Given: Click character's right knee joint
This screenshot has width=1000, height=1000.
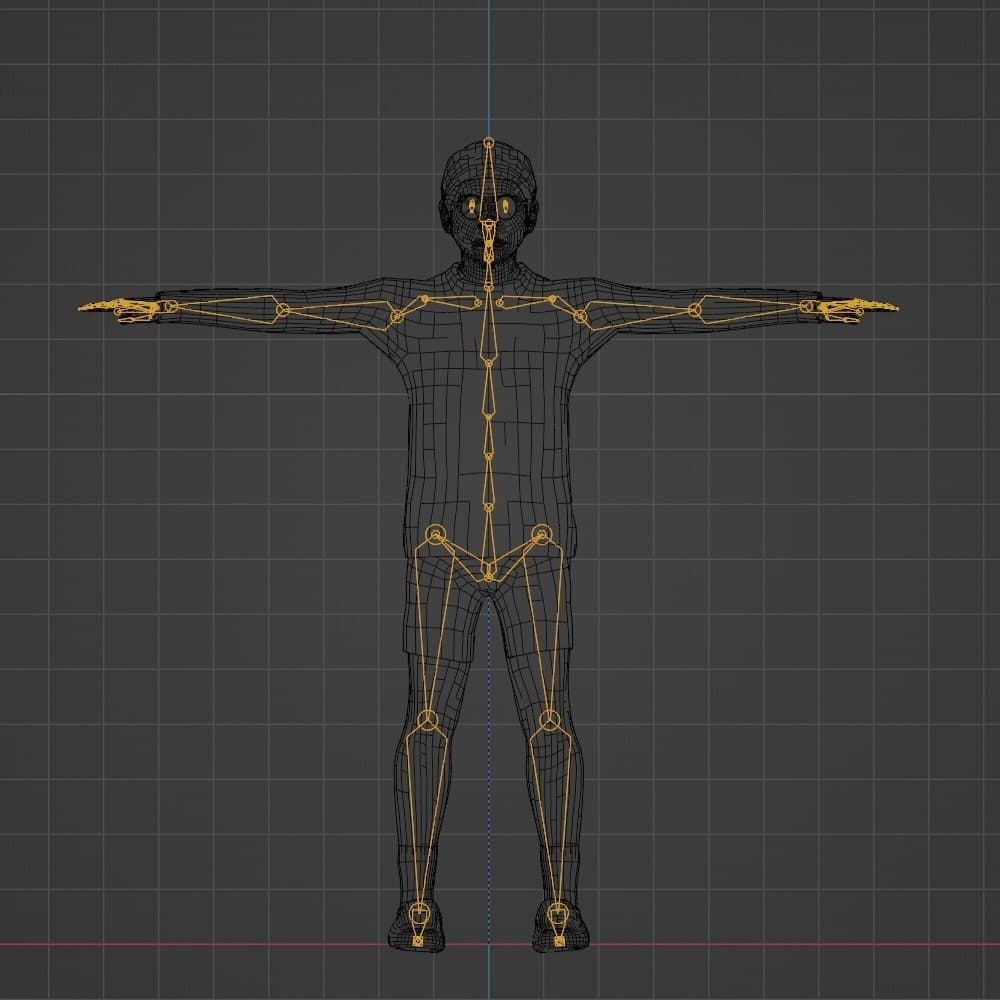Looking at the screenshot, I should [x=427, y=721].
